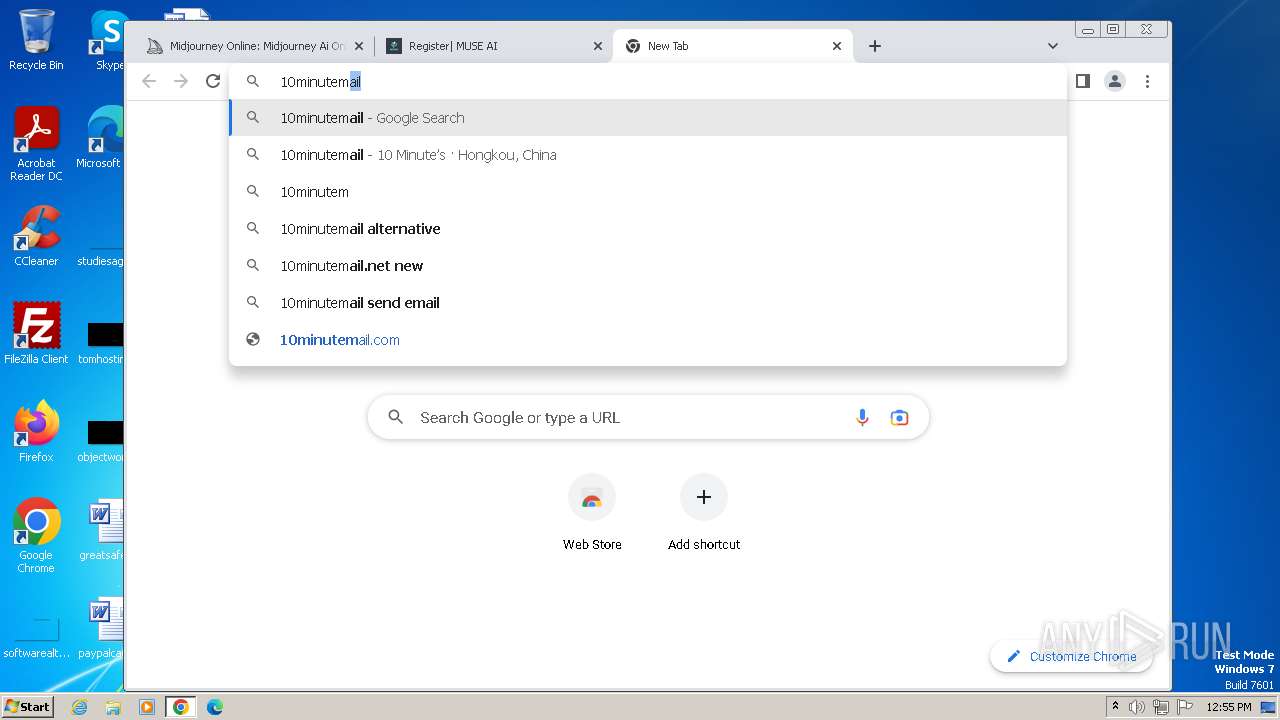Image resolution: width=1280 pixels, height=720 pixels.
Task: Open the Recycle Bin desktop icon
Action: (x=36, y=40)
